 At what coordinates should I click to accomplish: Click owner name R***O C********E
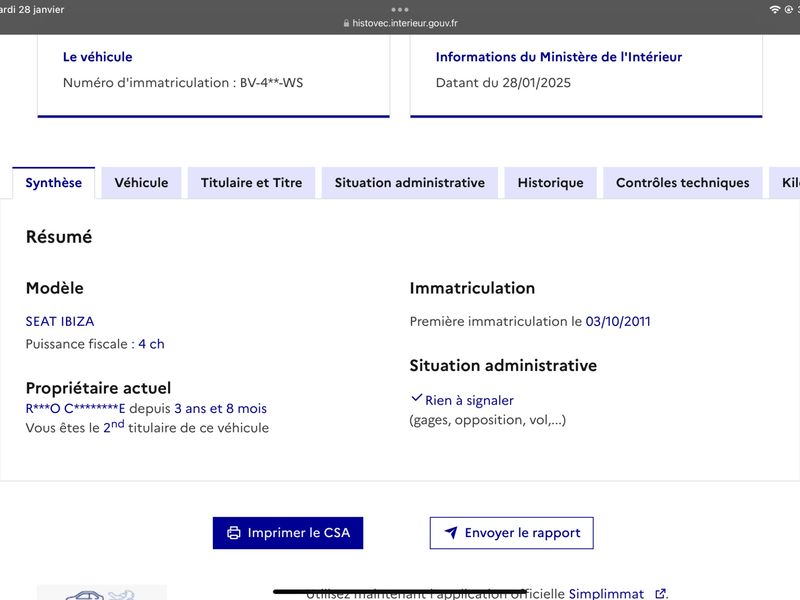76,409
